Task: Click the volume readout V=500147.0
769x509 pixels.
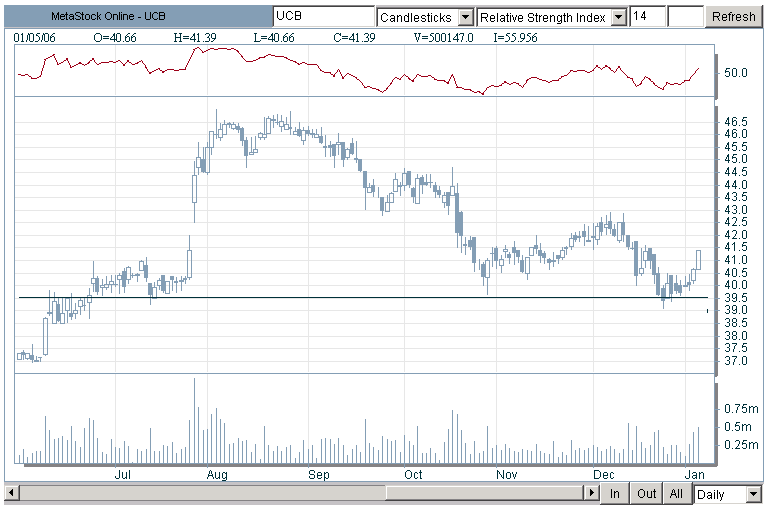Action: (443, 38)
